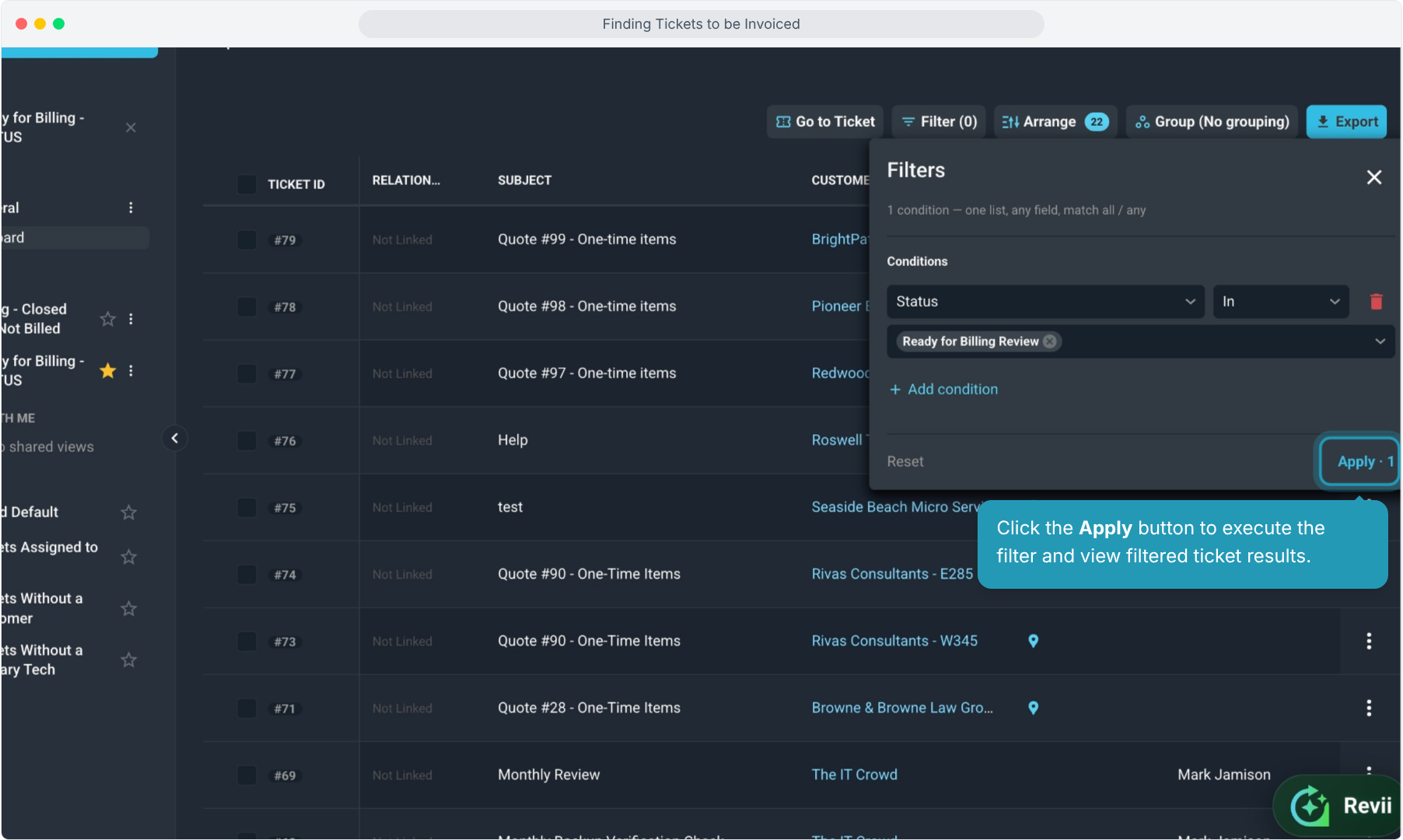1403x840 pixels.
Task: Close the Filters panel
Action: pos(1374,177)
